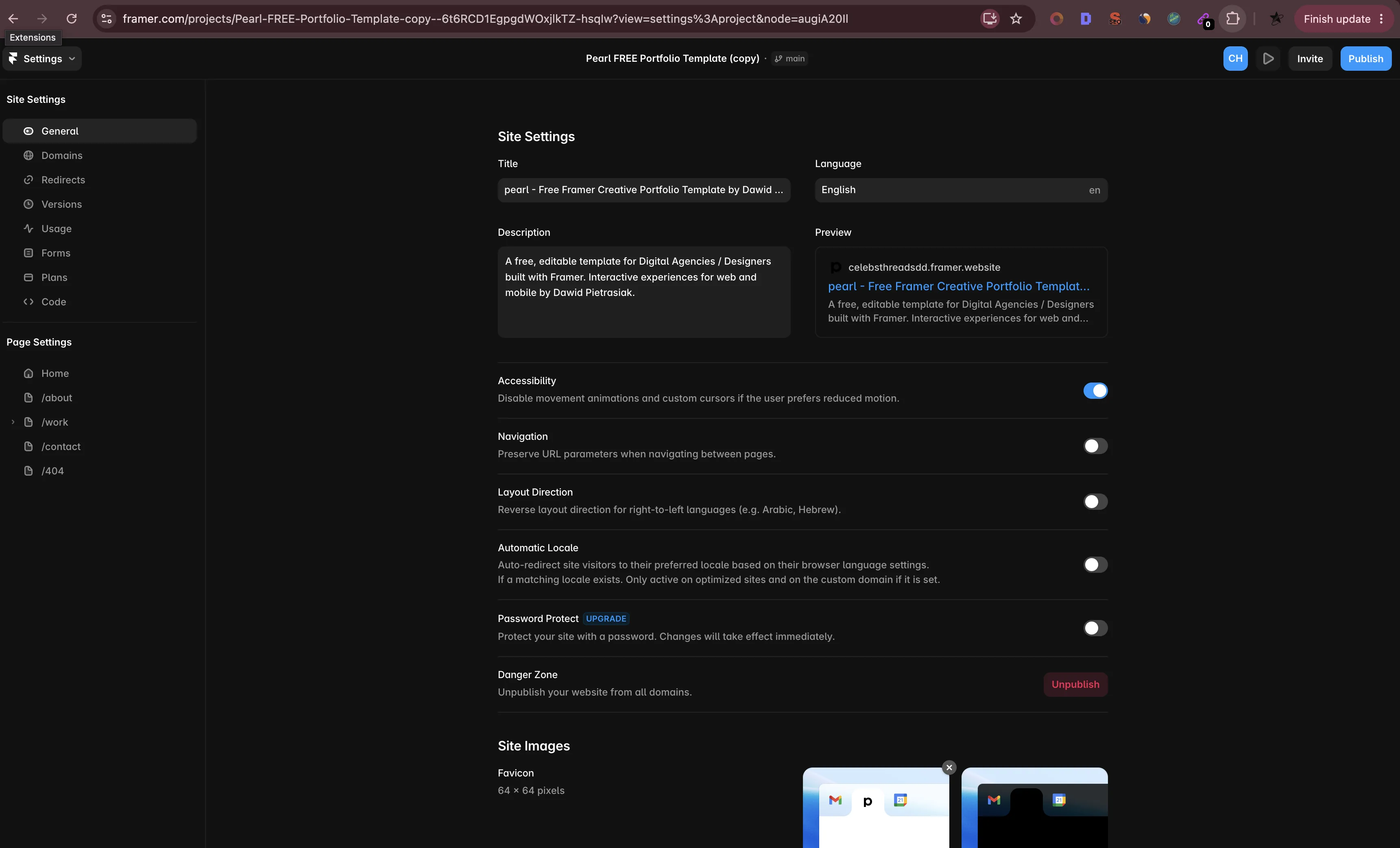Viewport: 1400px width, 848px height.
Task: Click the SEO extension icon
Action: pyautogui.click(x=1115, y=19)
